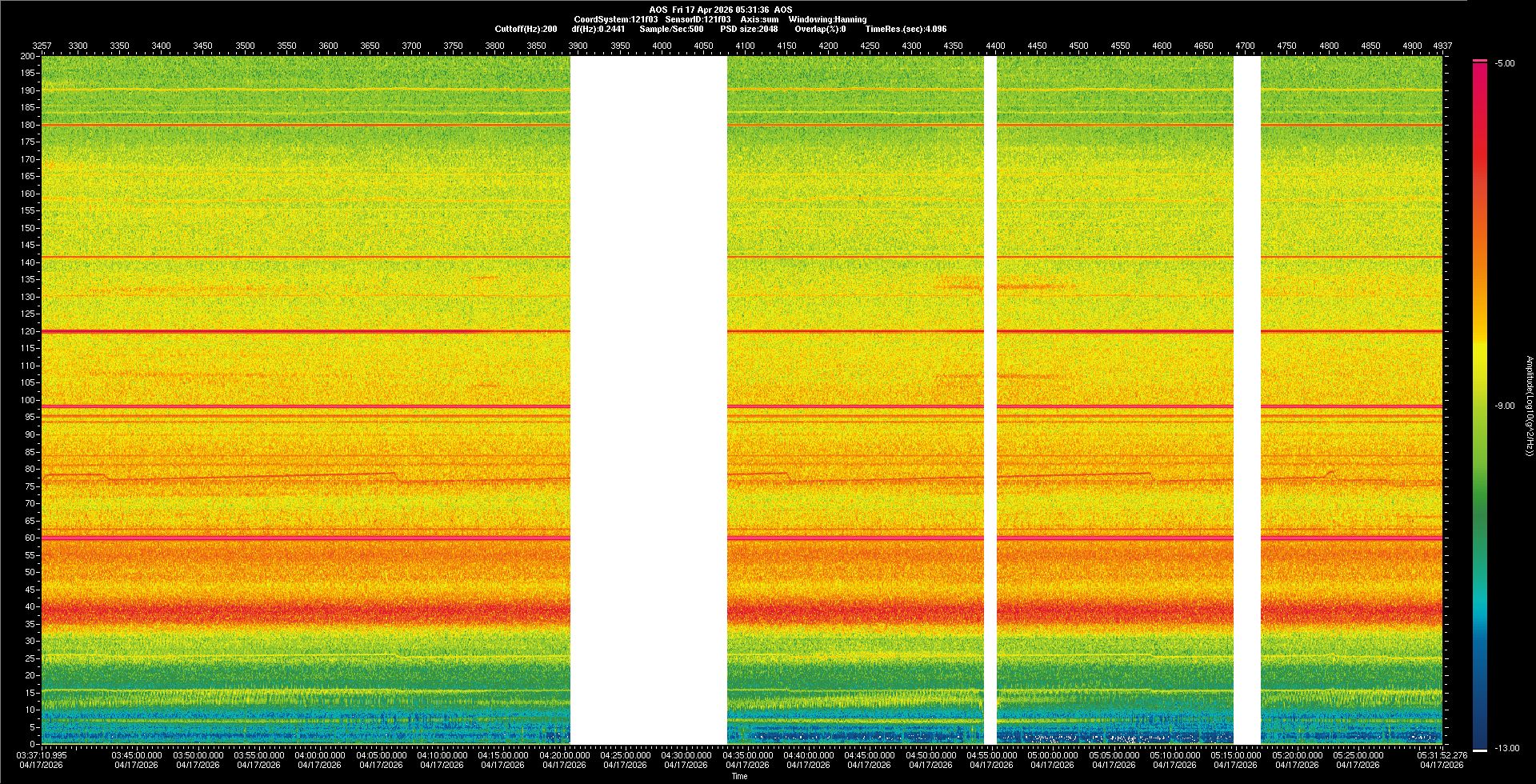The height and width of the screenshot is (784, 1536).
Task: Click the dark blue region of the colorbar
Action: pyautogui.click(x=1480, y=720)
